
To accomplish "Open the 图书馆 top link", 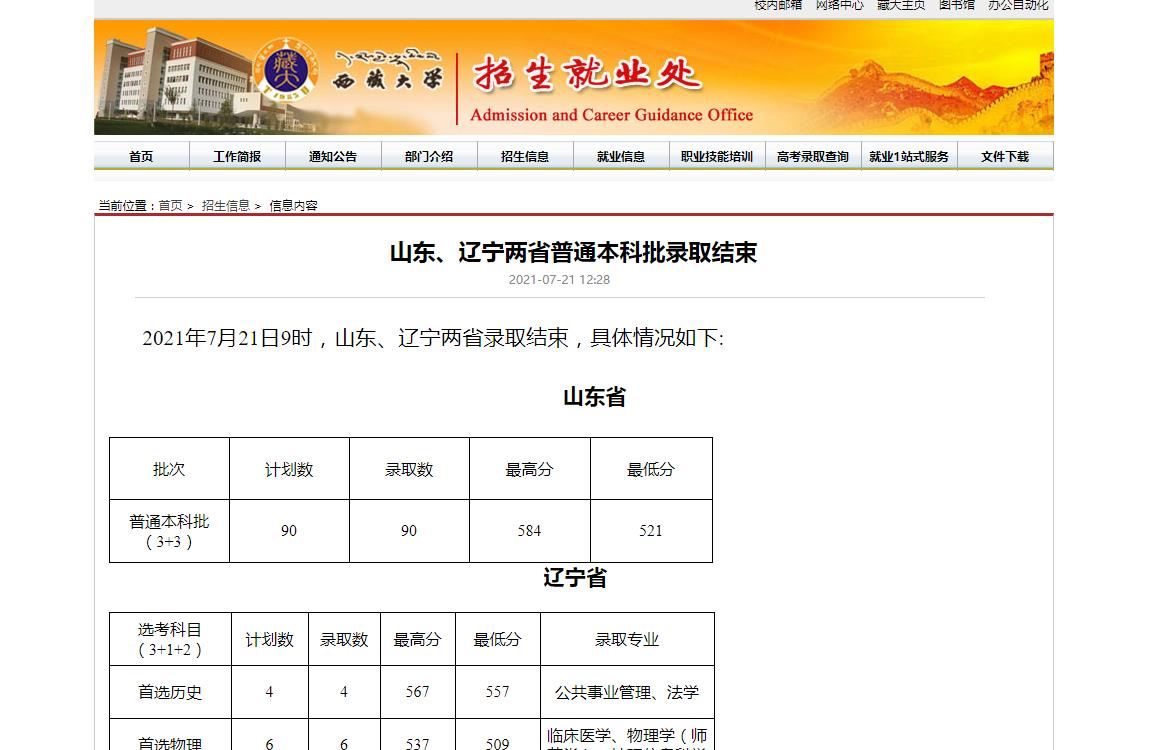I will coord(957,5).
